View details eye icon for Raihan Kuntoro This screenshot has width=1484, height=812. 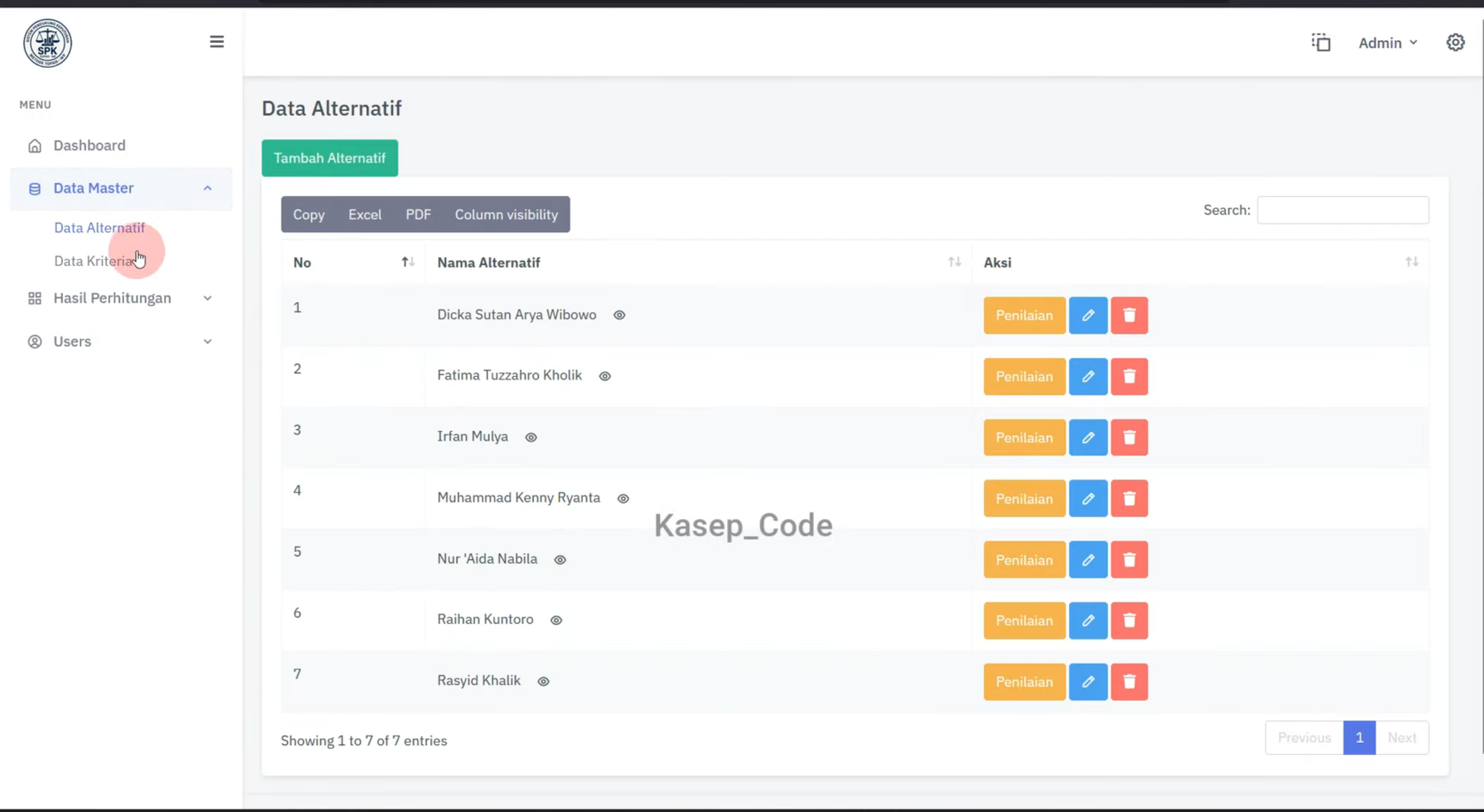point(556,620)
